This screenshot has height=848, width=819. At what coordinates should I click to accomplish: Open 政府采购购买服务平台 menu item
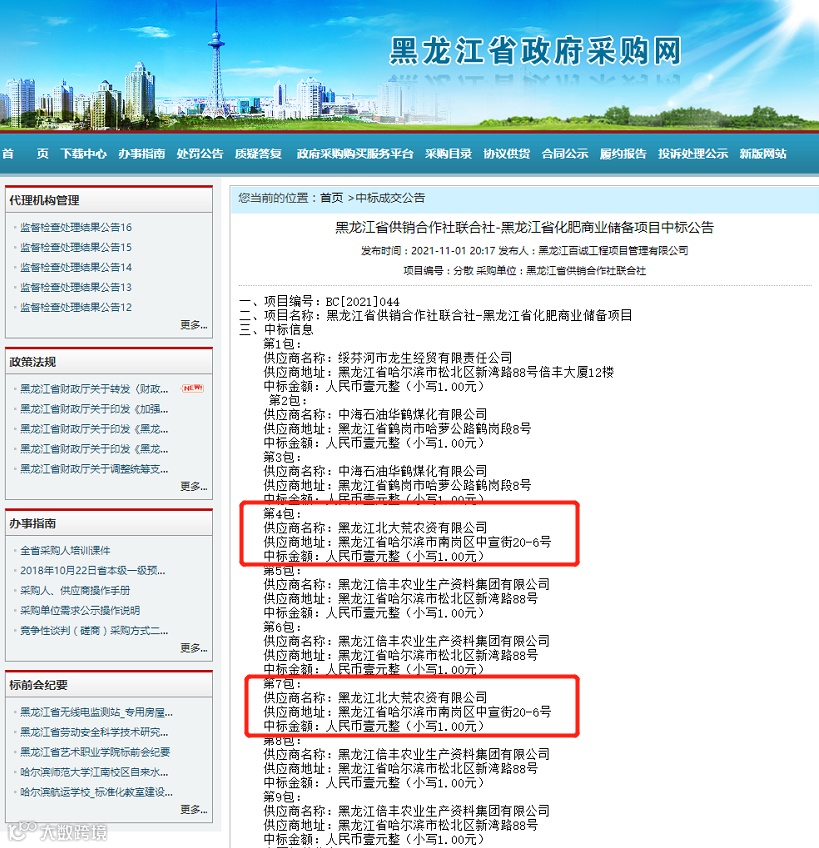click(355, 154)
